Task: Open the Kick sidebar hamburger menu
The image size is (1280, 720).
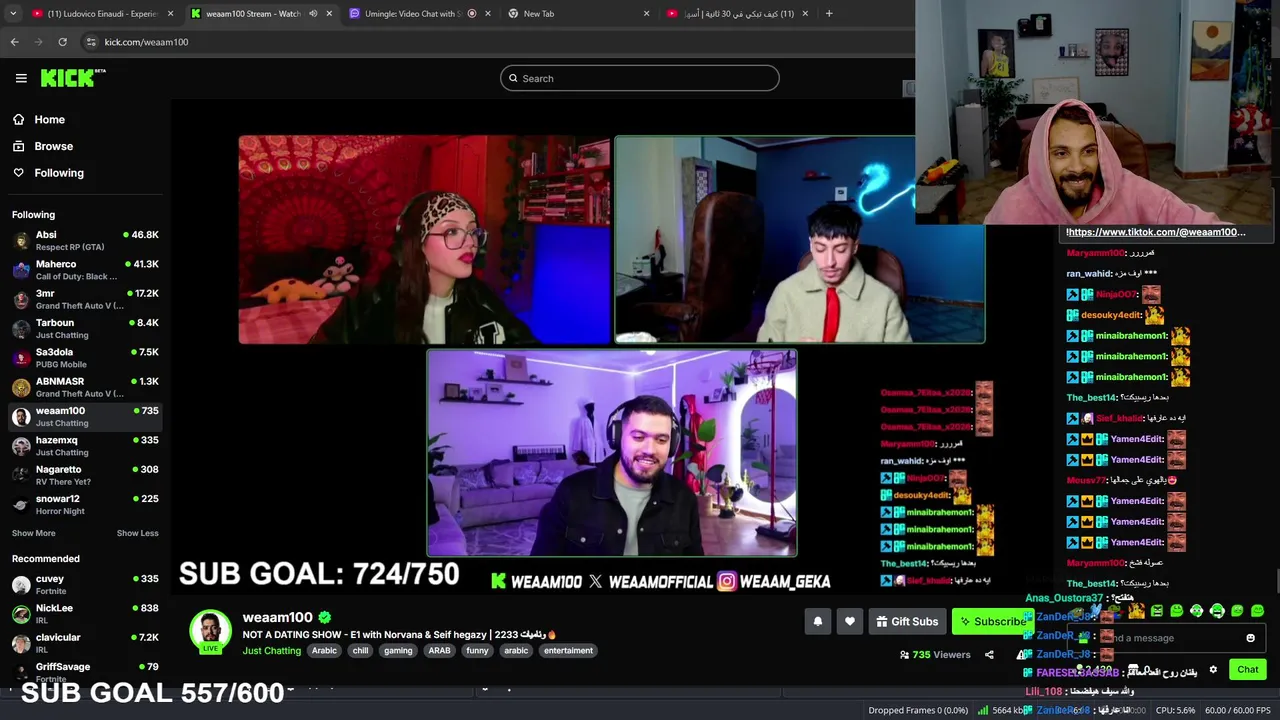Action: coord(21,78)
